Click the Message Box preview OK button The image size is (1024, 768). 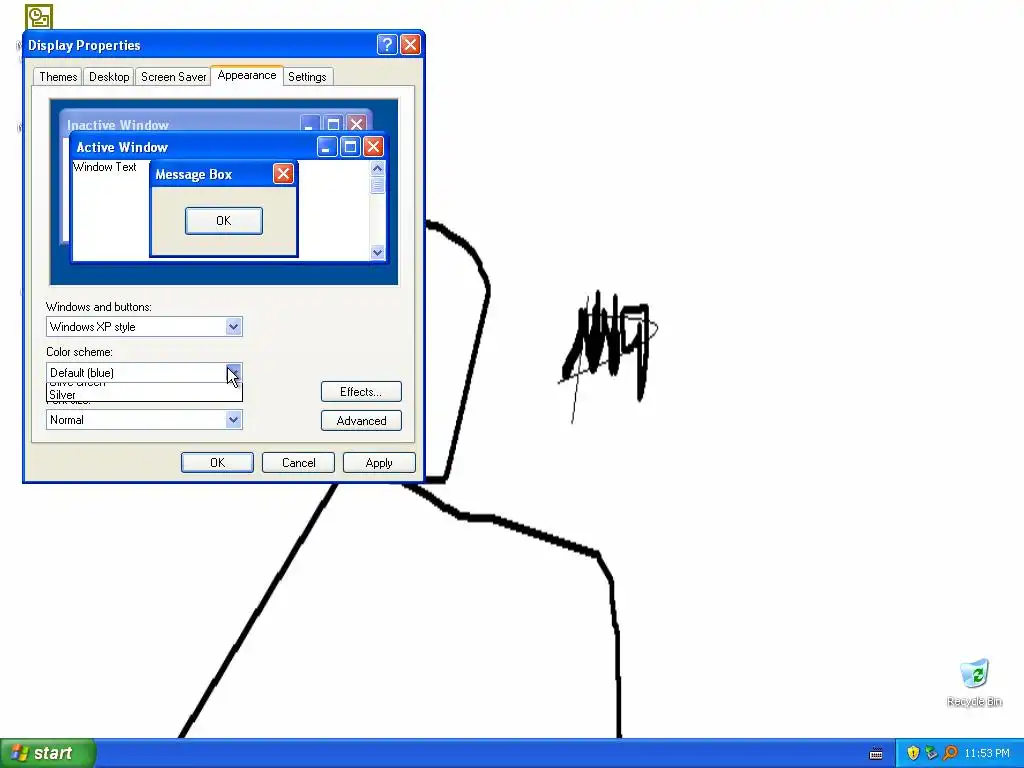point(224,221)
